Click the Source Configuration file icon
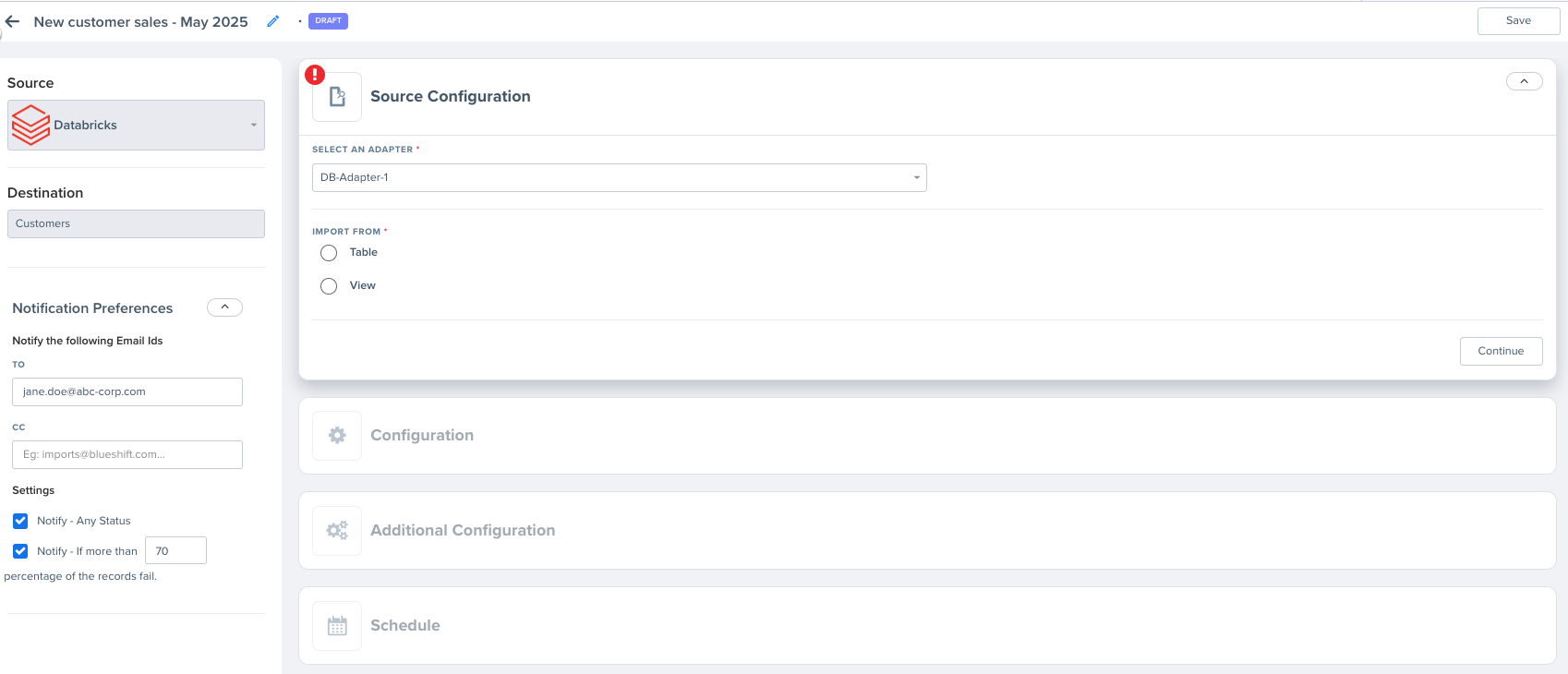Image resolution: width=1568 pixels, height=674 pixels. click(337, 97)
